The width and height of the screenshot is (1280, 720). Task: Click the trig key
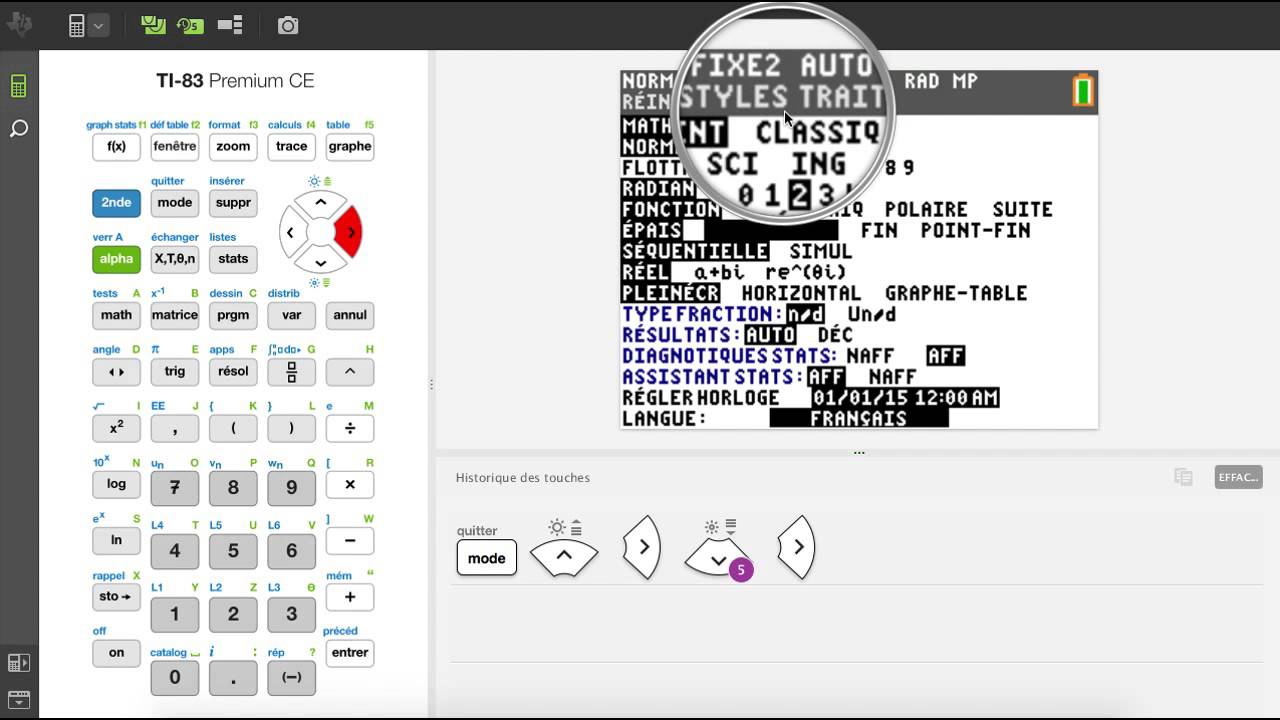tap(175, 372)
